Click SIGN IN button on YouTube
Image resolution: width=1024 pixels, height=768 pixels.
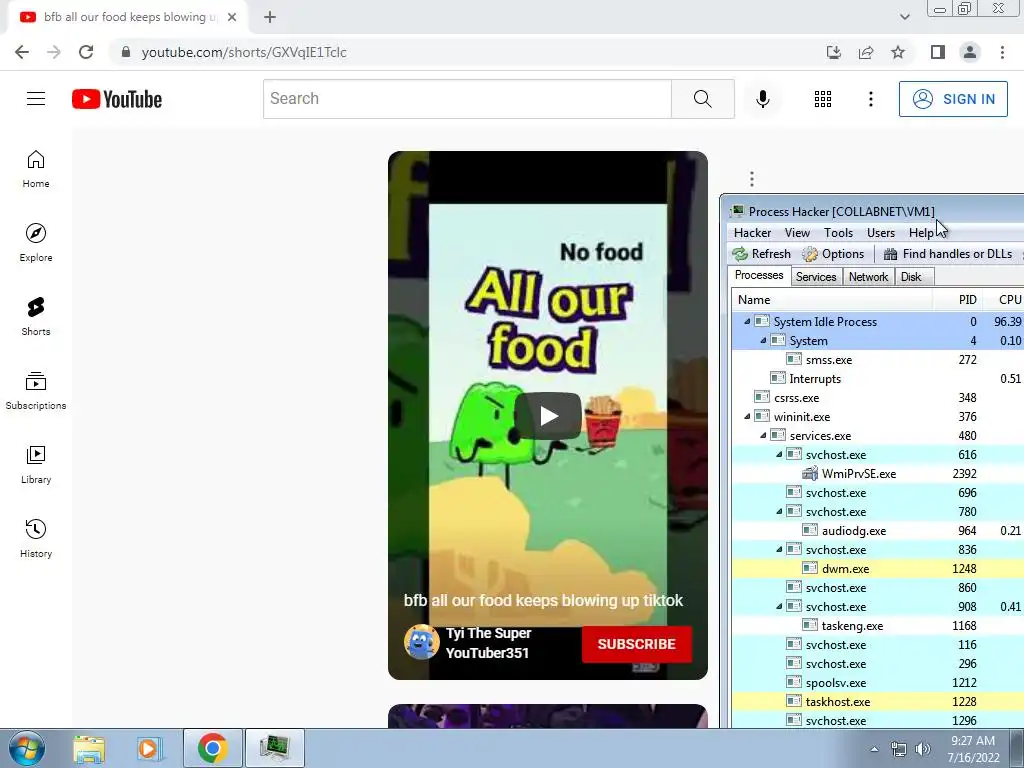(x=953, y=99)
